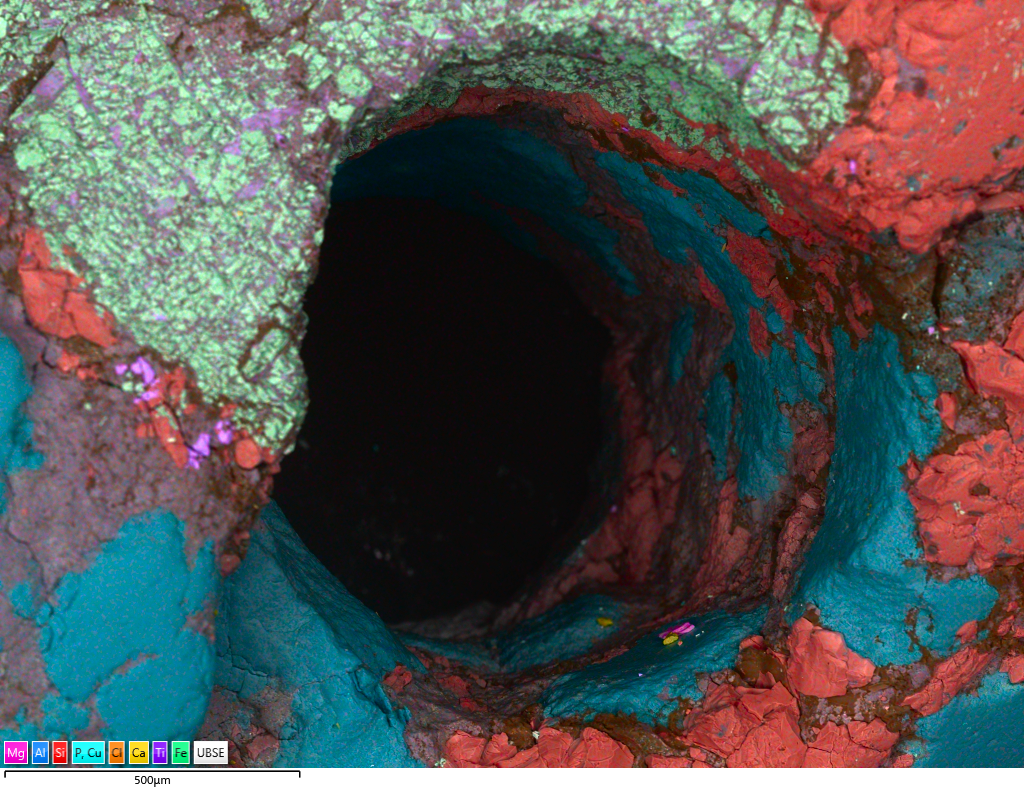This screenshot has height=788, width=1024.
Task: Select the green Fe element legend box
Action: click(180, 752)
